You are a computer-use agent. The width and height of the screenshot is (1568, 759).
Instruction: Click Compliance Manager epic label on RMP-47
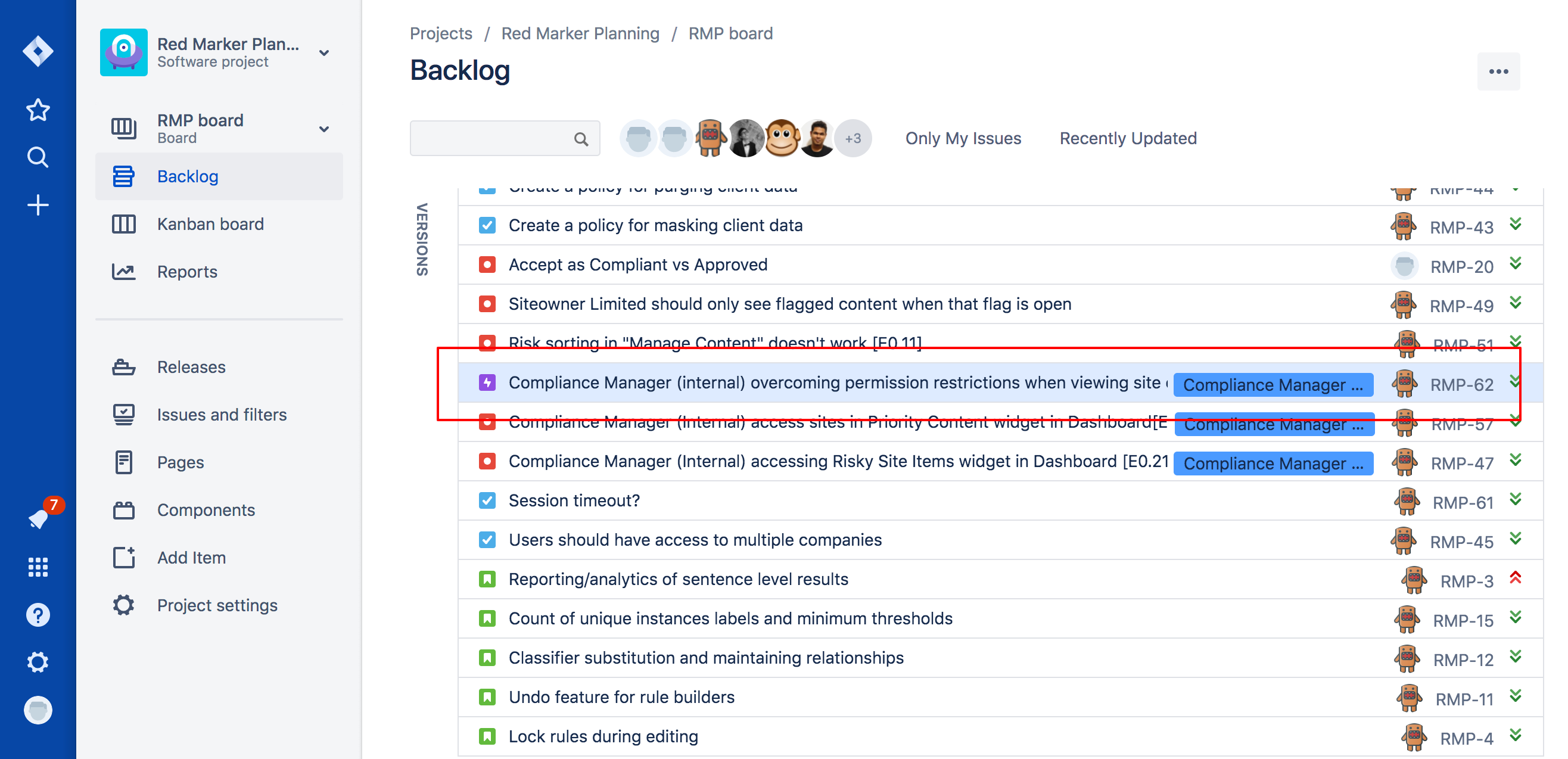[x=1273, y=464]
